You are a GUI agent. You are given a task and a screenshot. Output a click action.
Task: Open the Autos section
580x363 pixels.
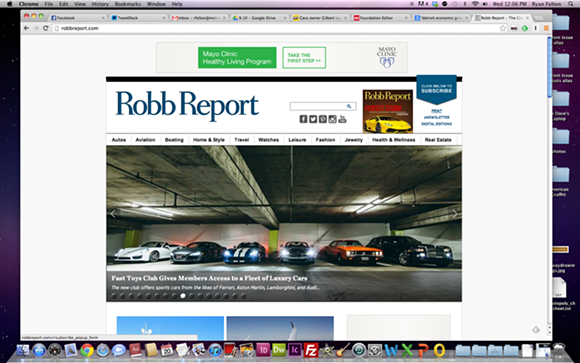tap(119, 140)
